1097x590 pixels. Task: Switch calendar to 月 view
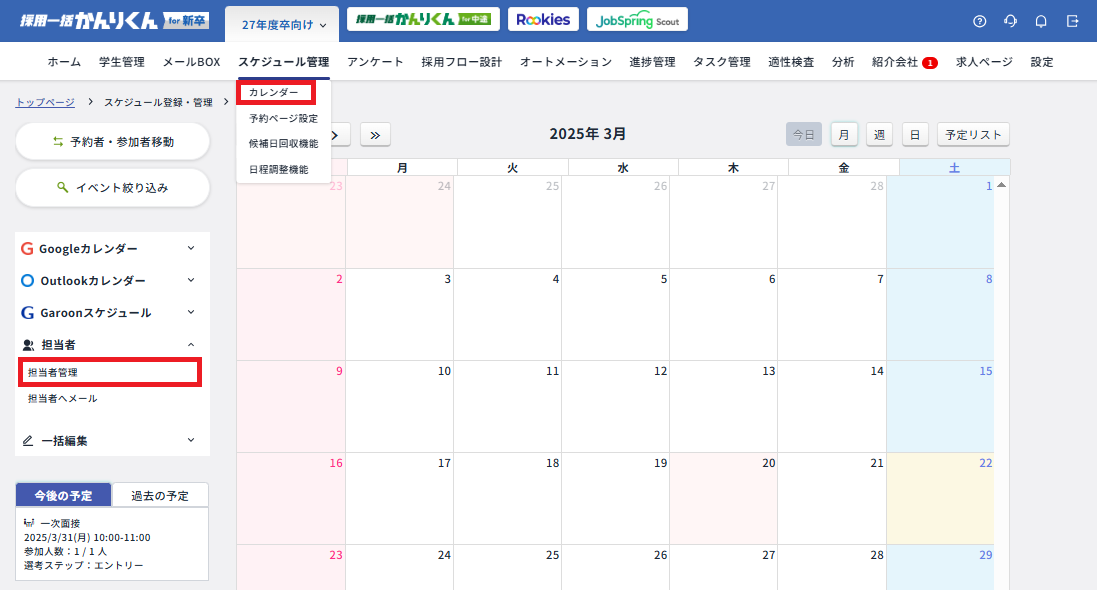point(844,134)
